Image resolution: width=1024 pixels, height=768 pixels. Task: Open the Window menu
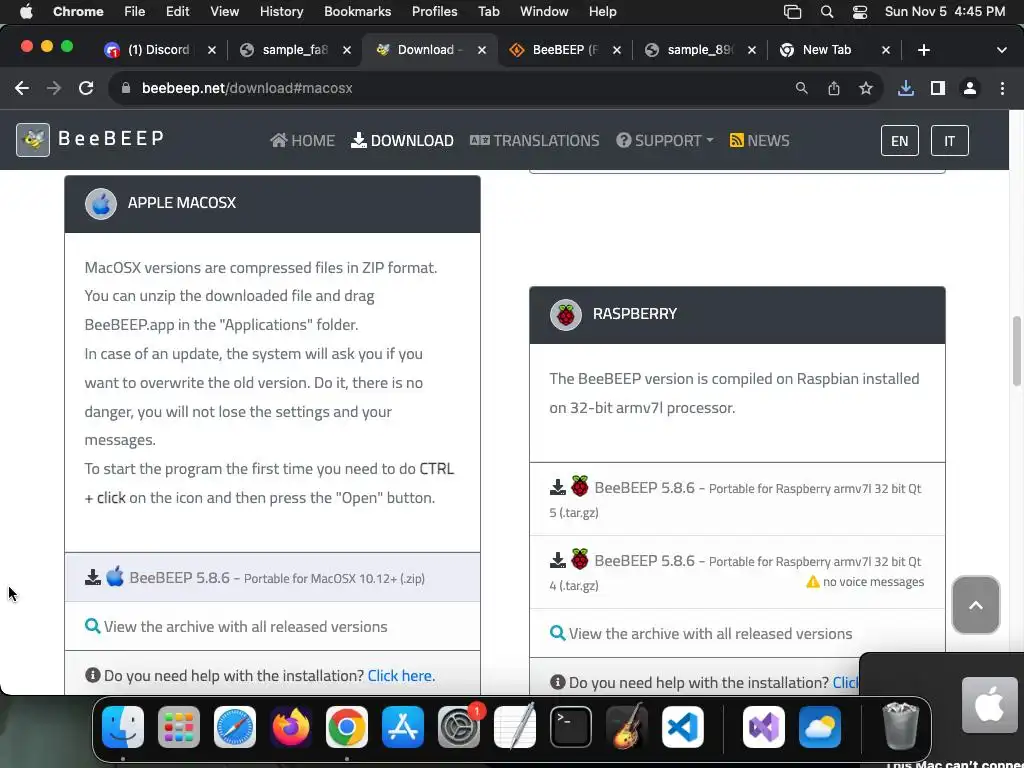(x=544, y=11)
